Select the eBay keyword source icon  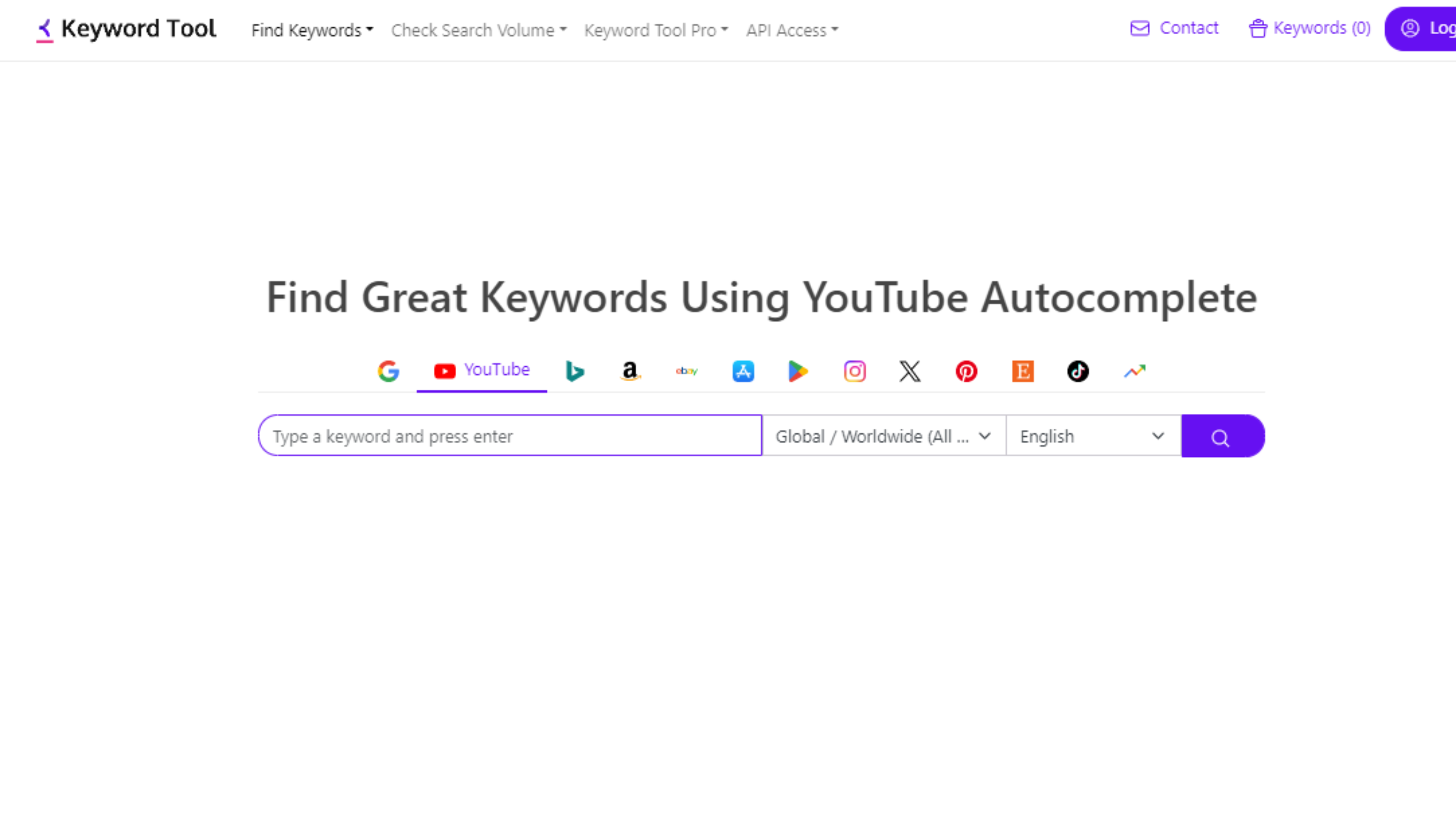pos(686,371)
